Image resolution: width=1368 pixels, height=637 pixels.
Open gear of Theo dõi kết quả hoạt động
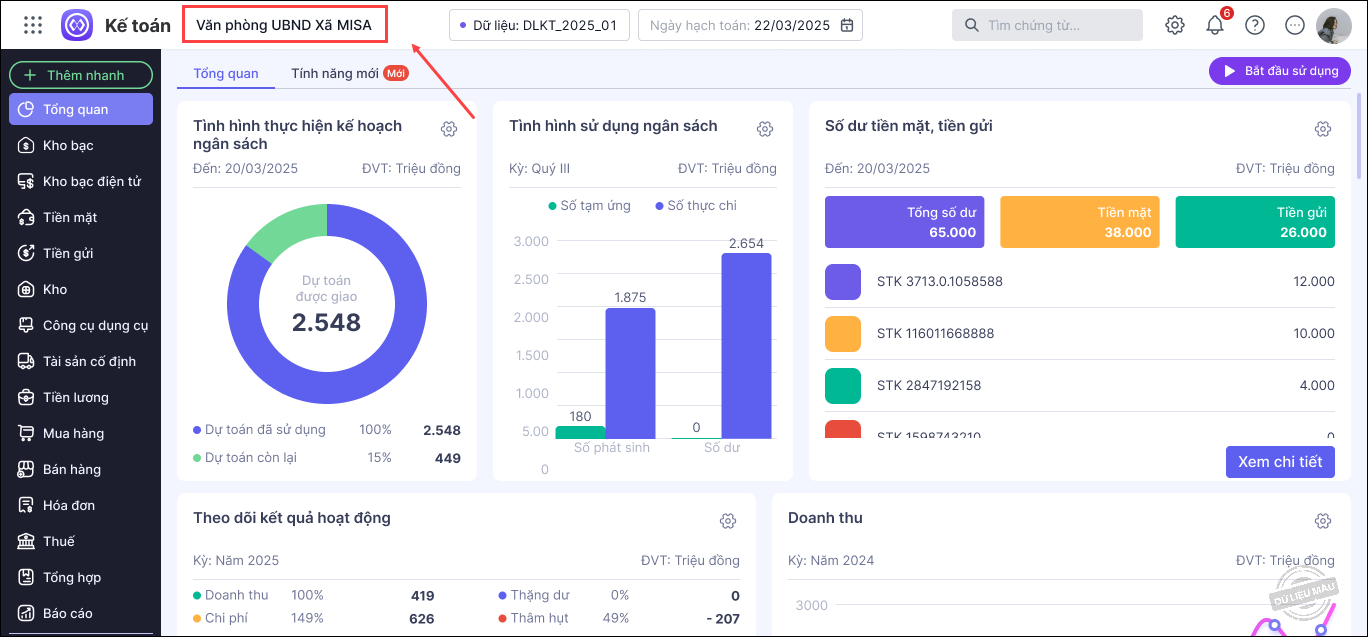point(728,521)
